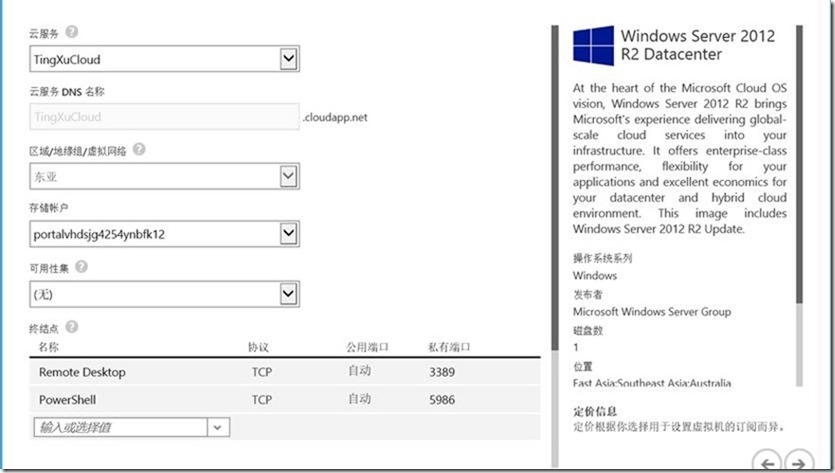The width and height of the screenshot is (835, 473).
Task: Click 自动 public port in PowerShell row
Action: [359, 398]
